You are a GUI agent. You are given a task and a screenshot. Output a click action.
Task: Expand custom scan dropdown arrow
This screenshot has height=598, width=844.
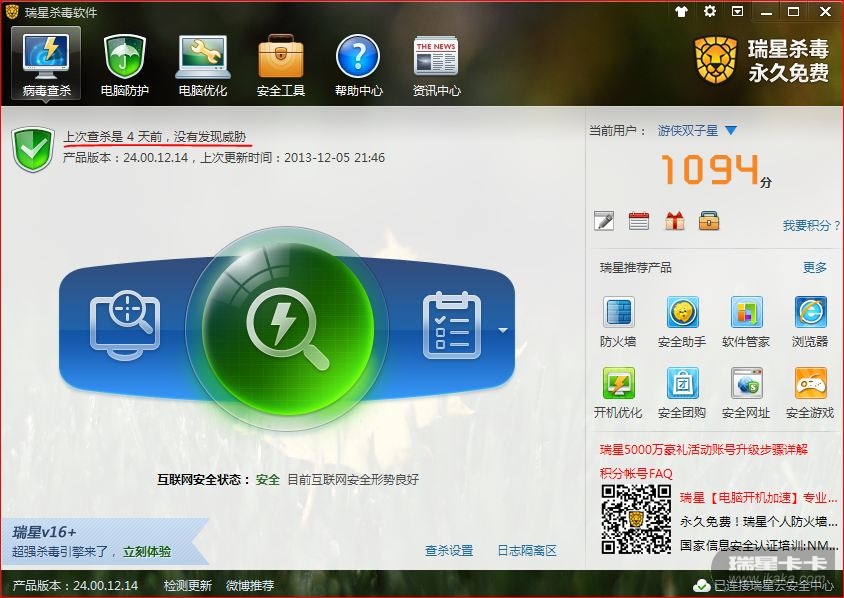[x=503, y=330]
